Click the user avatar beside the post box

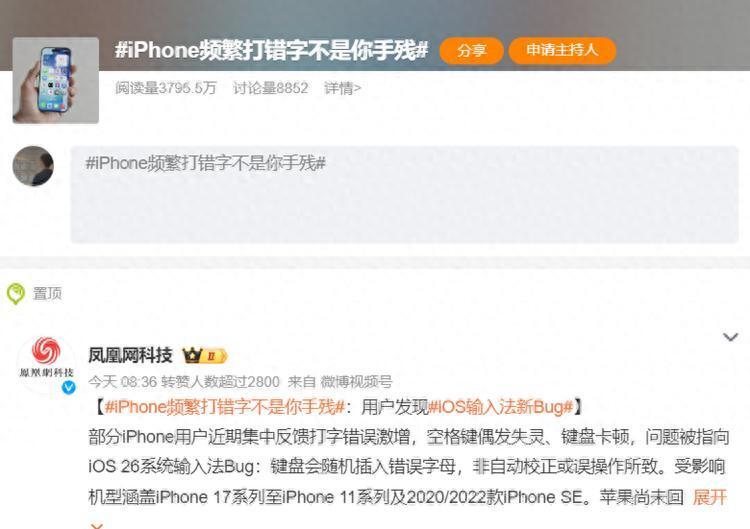[33, 166]
